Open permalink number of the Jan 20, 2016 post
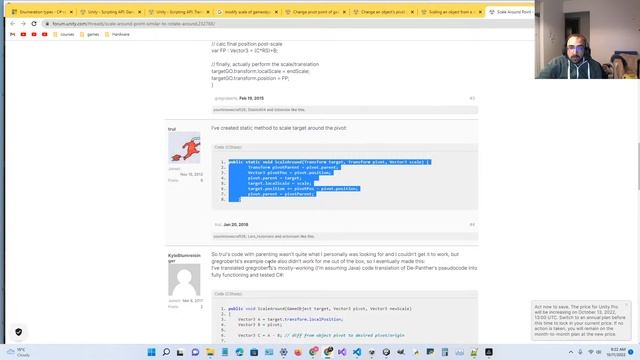The image size is (640, 360). pyautogui.click(x=472, y=225)
